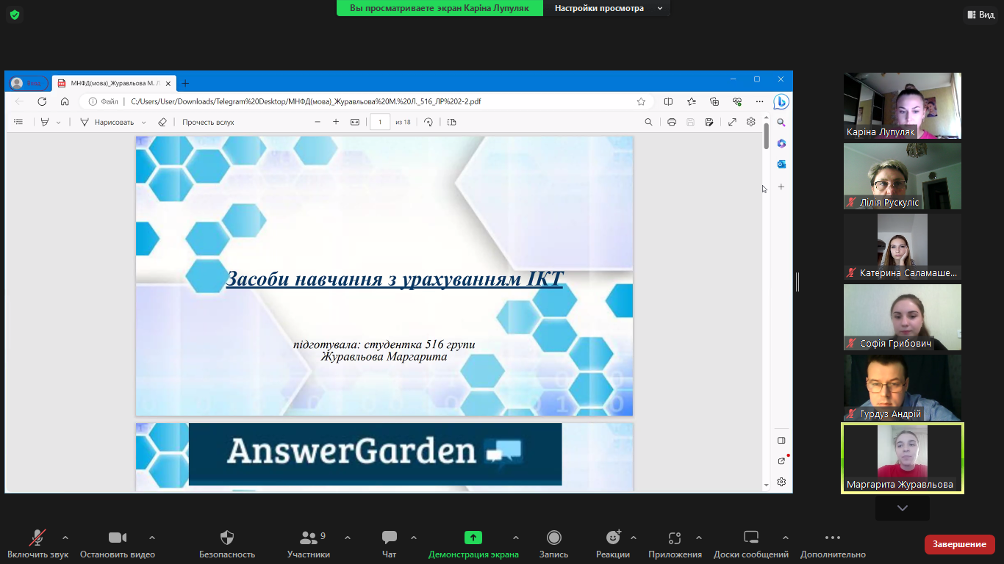Expand video options arrow next to camera

152,537
